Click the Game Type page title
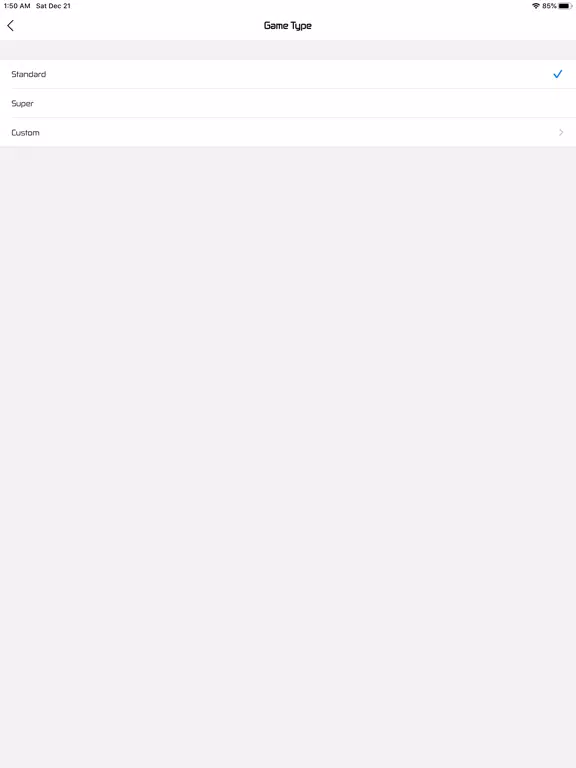Viewport: 576px width, 768px height. (288, 25)
